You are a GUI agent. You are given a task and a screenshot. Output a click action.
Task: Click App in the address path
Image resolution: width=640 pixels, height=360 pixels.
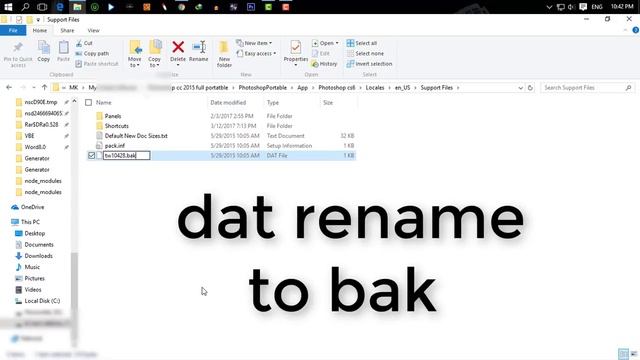pyautogui.click(x=302, y=88)
